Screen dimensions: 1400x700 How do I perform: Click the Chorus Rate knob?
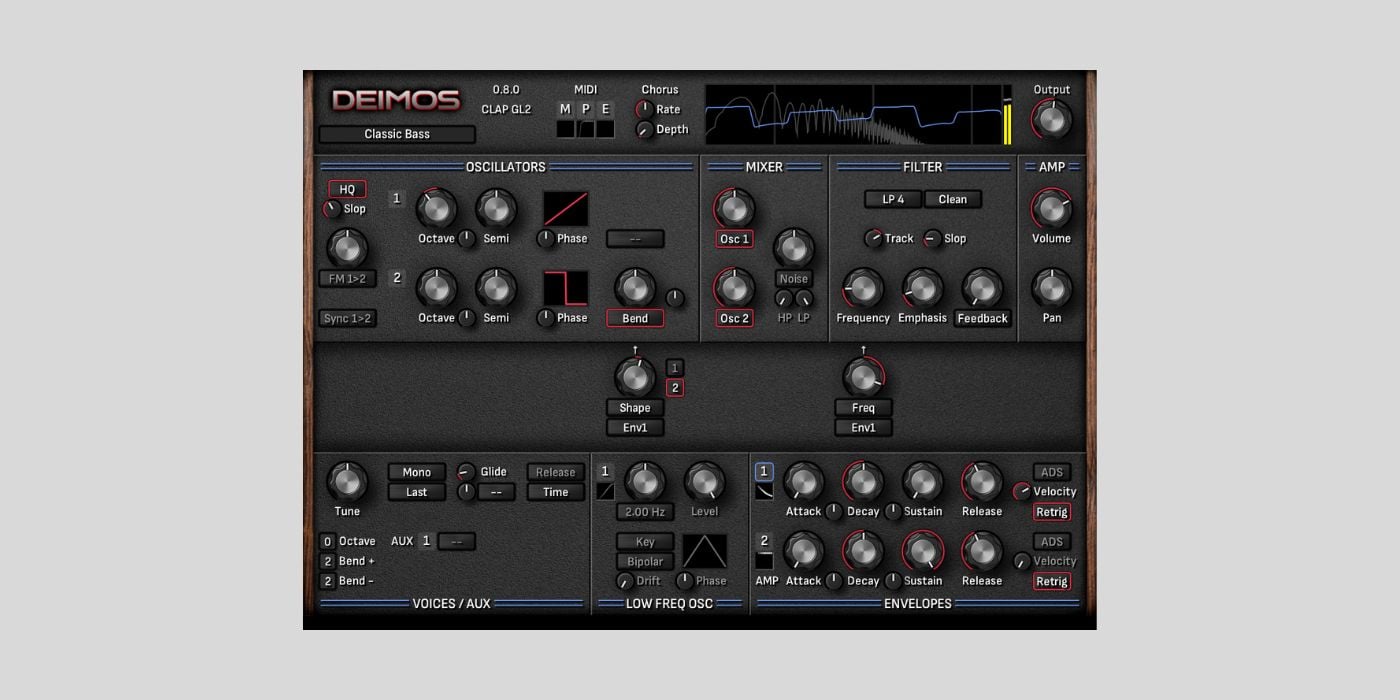[x=645, y=109]
